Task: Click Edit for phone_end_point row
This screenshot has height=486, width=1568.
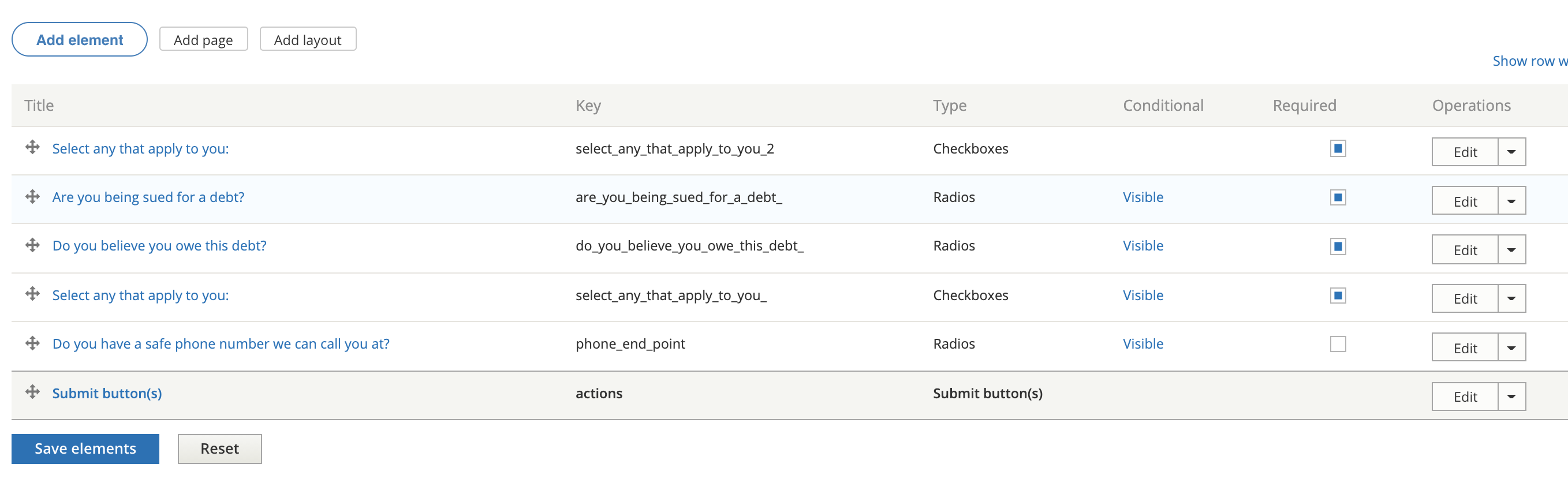Action: 1465,347
